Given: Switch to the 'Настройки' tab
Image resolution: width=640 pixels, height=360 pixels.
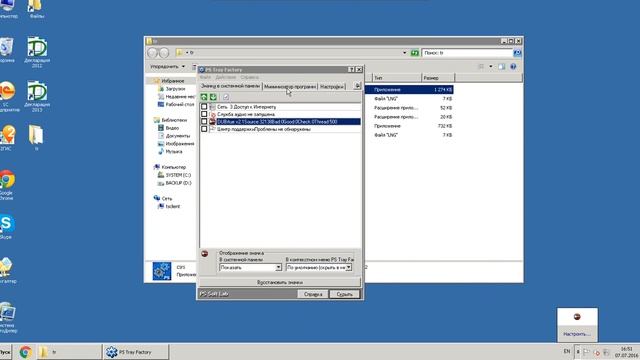Looking at the screenshot, I should point(331,87).
